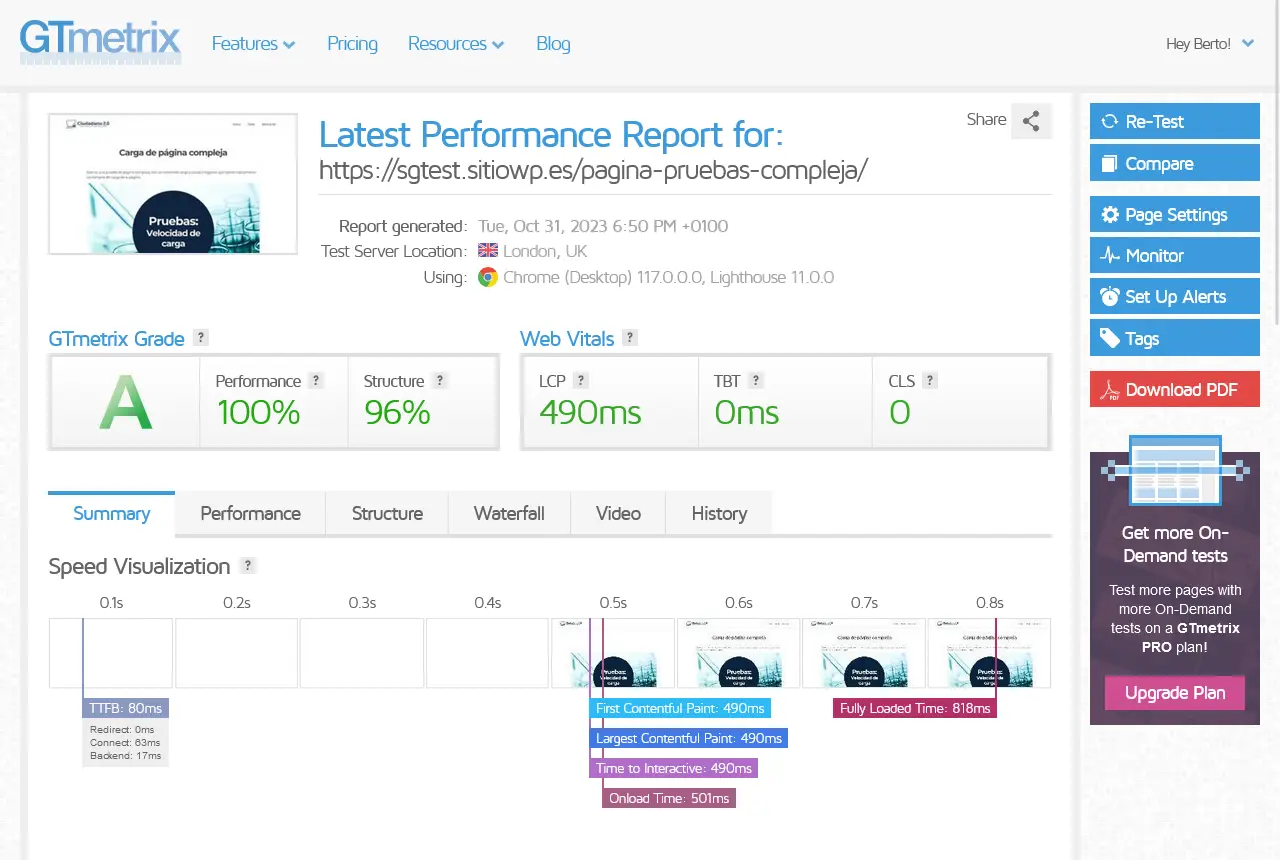Go to the Blog
Viewport: 1280px width, 860px height.
pyautogui.click(x=553, y=44)
